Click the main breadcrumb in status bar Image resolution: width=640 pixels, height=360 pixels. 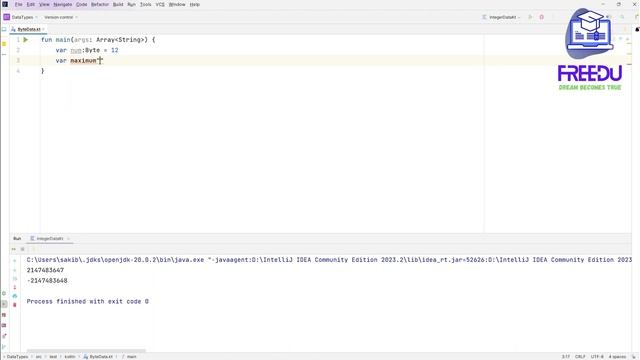pyautogui.click(x=131, y=357)
